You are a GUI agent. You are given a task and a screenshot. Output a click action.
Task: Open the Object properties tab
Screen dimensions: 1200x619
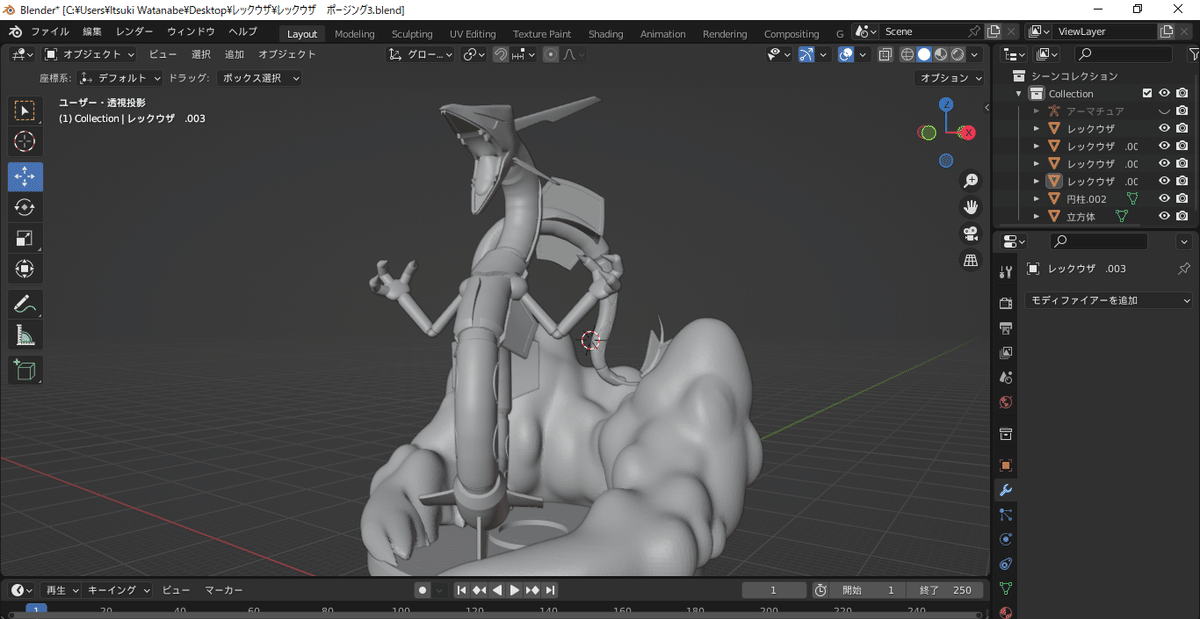[x=1006, y=465]
